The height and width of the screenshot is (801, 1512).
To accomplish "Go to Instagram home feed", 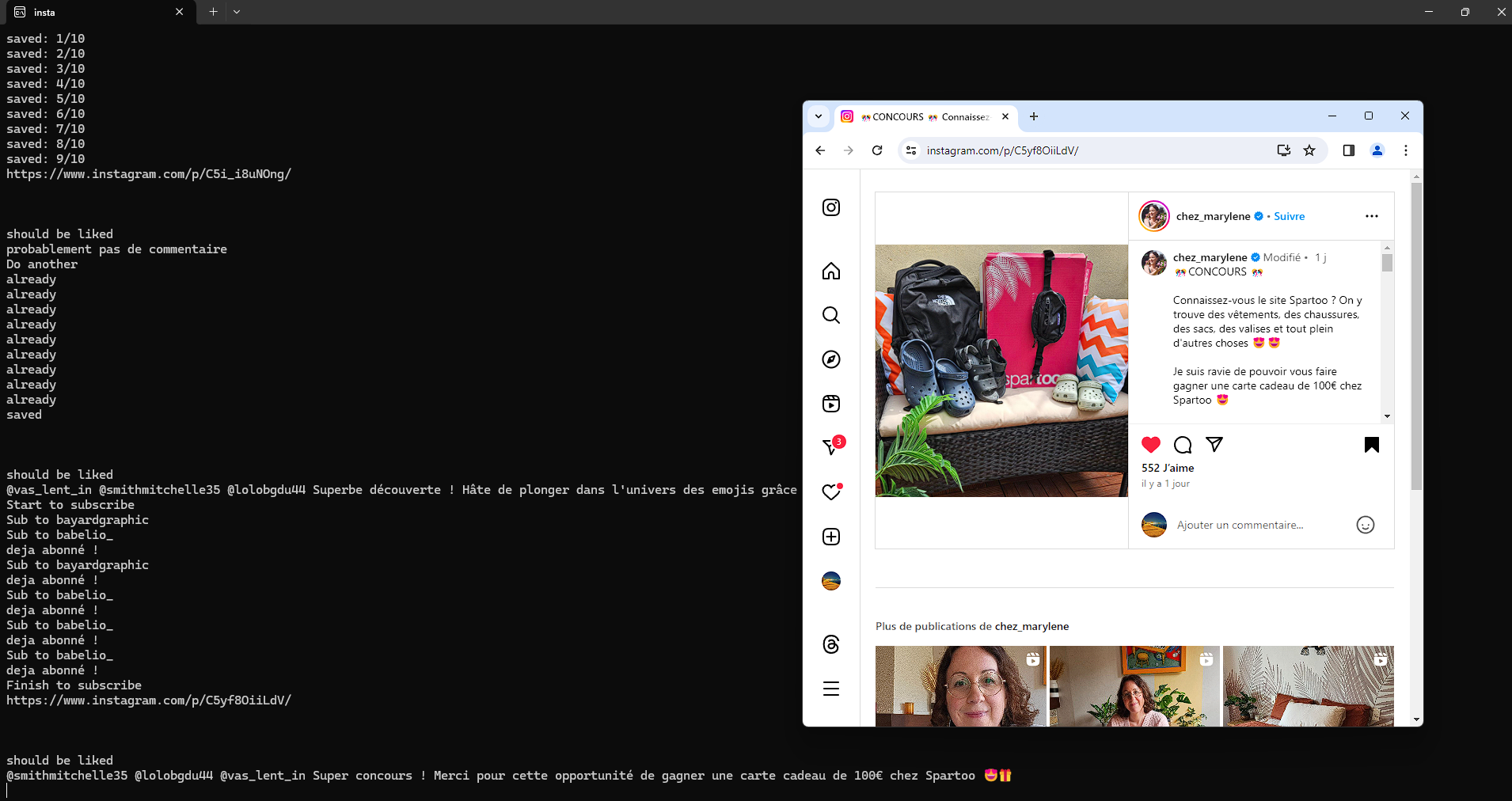I will (830, 271).
